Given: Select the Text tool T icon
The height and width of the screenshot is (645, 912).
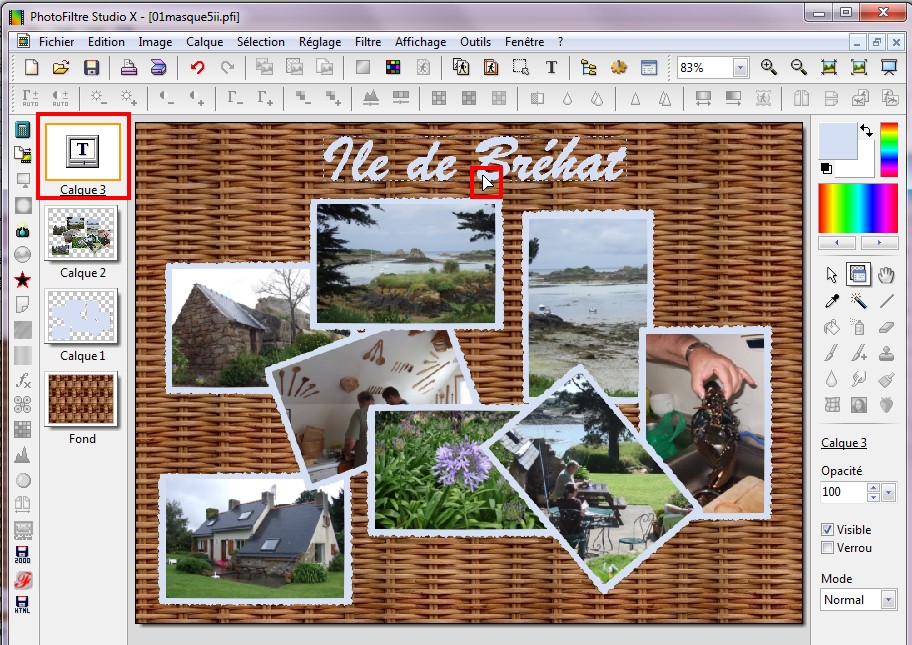Looking at the screenshot, I should coord(551,67).
